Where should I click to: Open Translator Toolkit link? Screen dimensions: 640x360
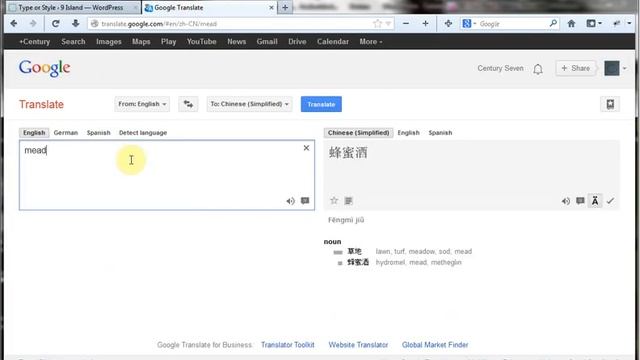(x=288, y=345)
